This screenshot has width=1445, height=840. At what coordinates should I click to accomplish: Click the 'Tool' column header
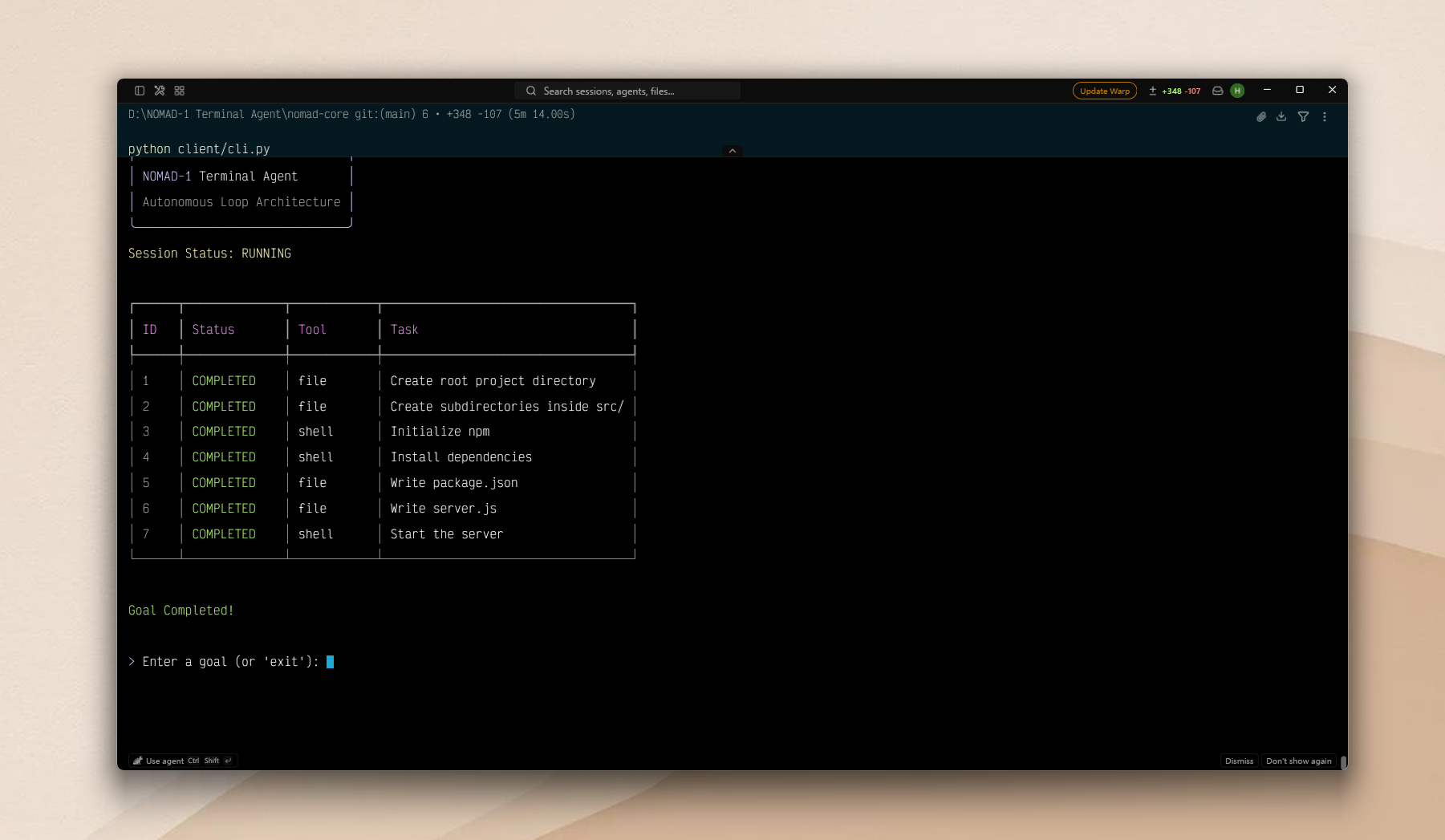(312, 330)
